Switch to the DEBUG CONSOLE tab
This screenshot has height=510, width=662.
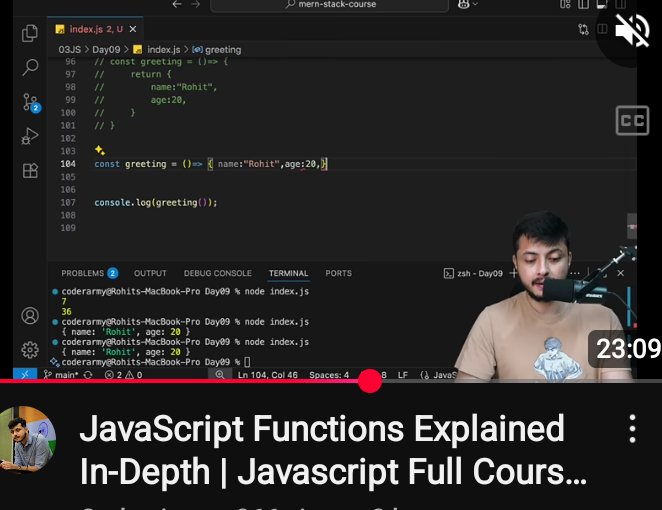218,273
